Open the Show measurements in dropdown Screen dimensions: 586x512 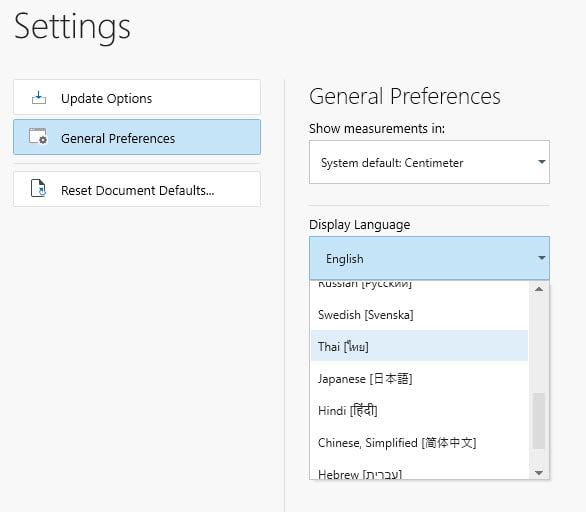[429, 162]
